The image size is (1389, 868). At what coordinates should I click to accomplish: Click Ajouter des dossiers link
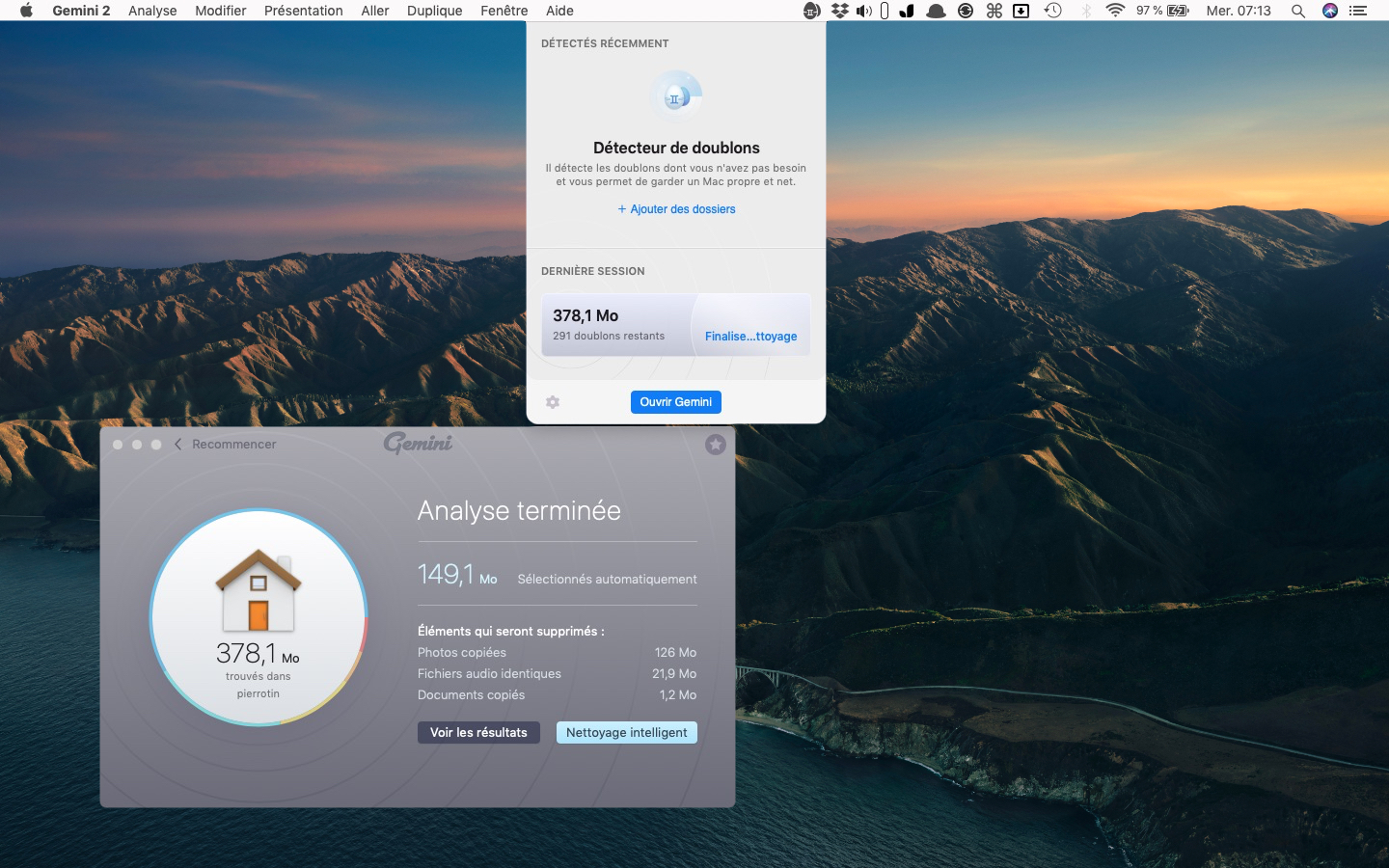click(676, 209)
